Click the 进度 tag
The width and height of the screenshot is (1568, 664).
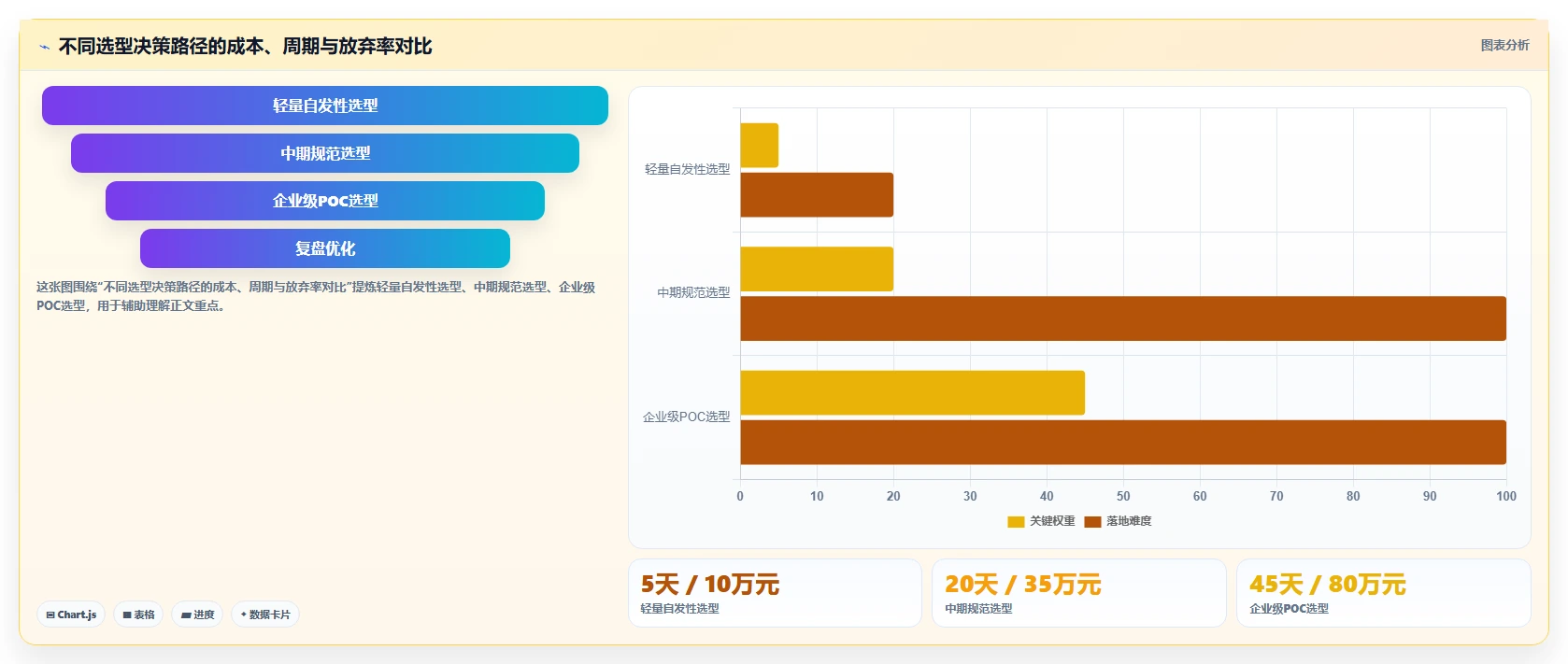[x=197, y=615]
